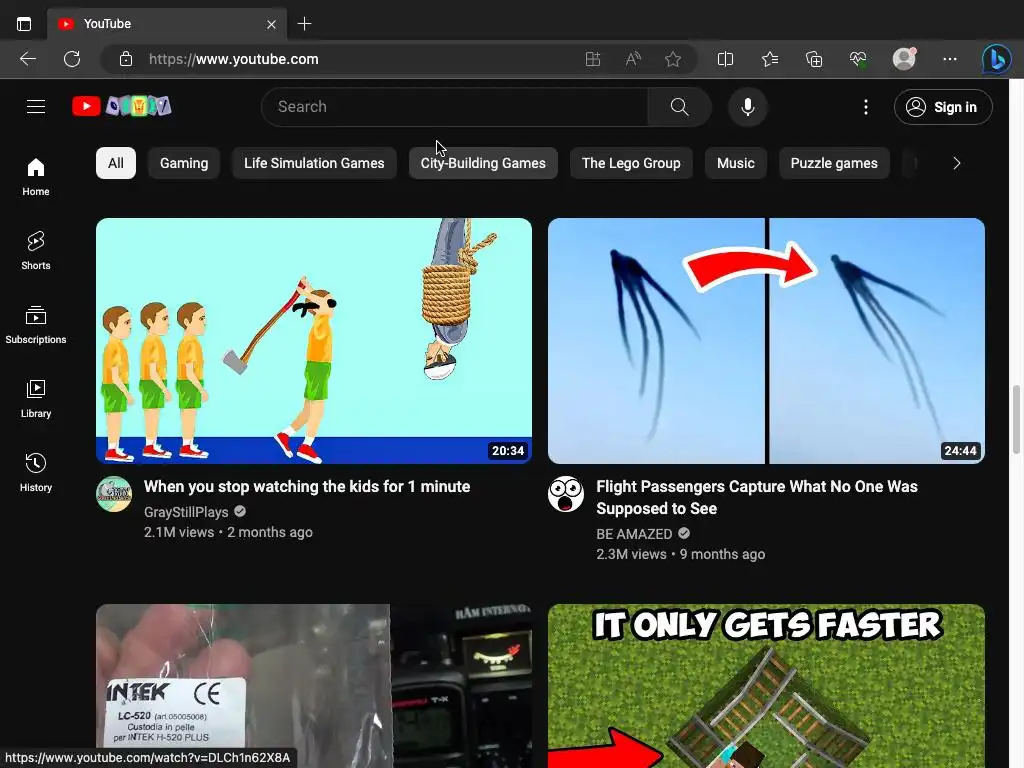The image size is (1024, 768).
Task: Select the All filter chip
Action: (x=116, y=163)
